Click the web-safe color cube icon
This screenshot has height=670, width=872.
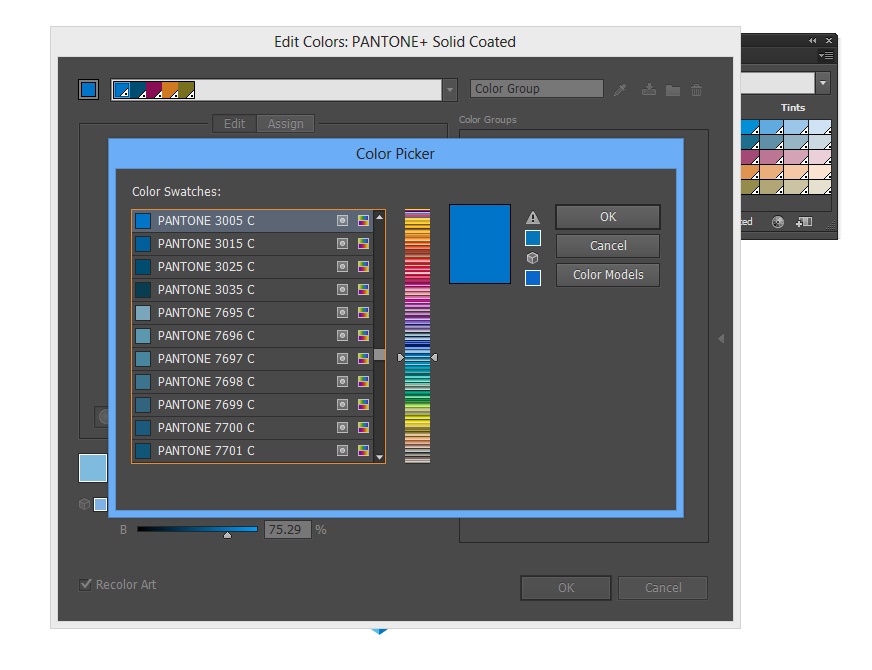(x=533, y=258)
